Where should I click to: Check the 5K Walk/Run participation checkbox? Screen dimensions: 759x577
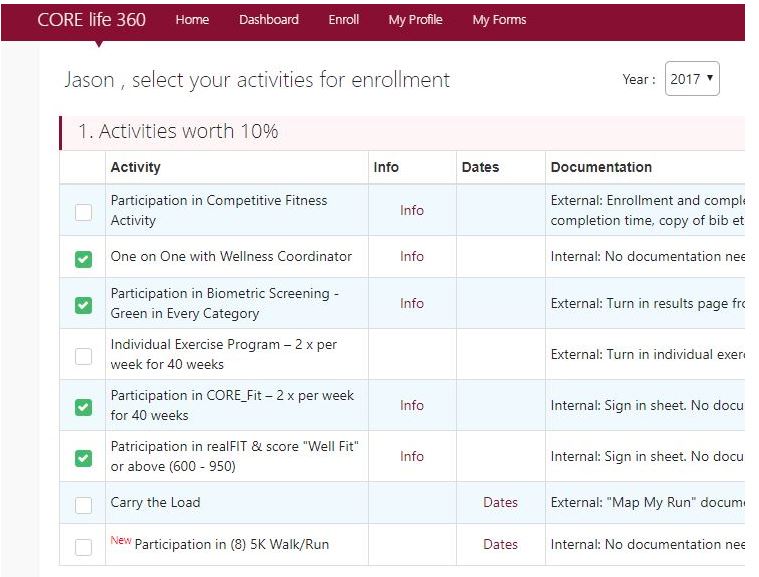coord(83,546)
